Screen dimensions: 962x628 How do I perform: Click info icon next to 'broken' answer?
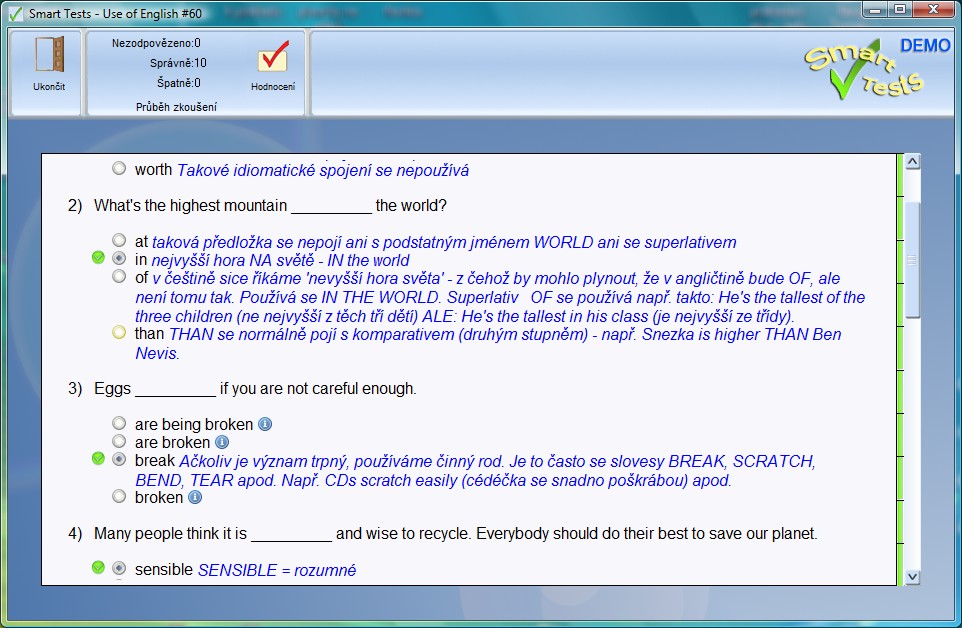point(195,497)
